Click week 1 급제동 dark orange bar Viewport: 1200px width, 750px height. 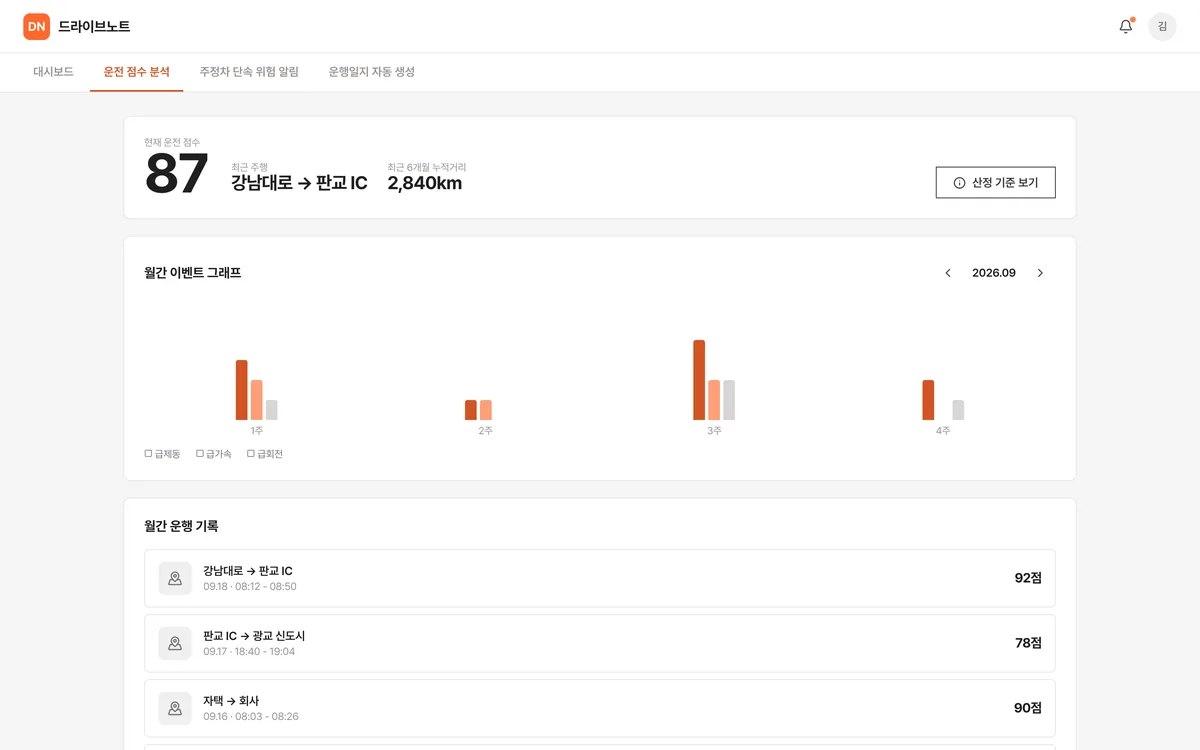pos(242,390)
